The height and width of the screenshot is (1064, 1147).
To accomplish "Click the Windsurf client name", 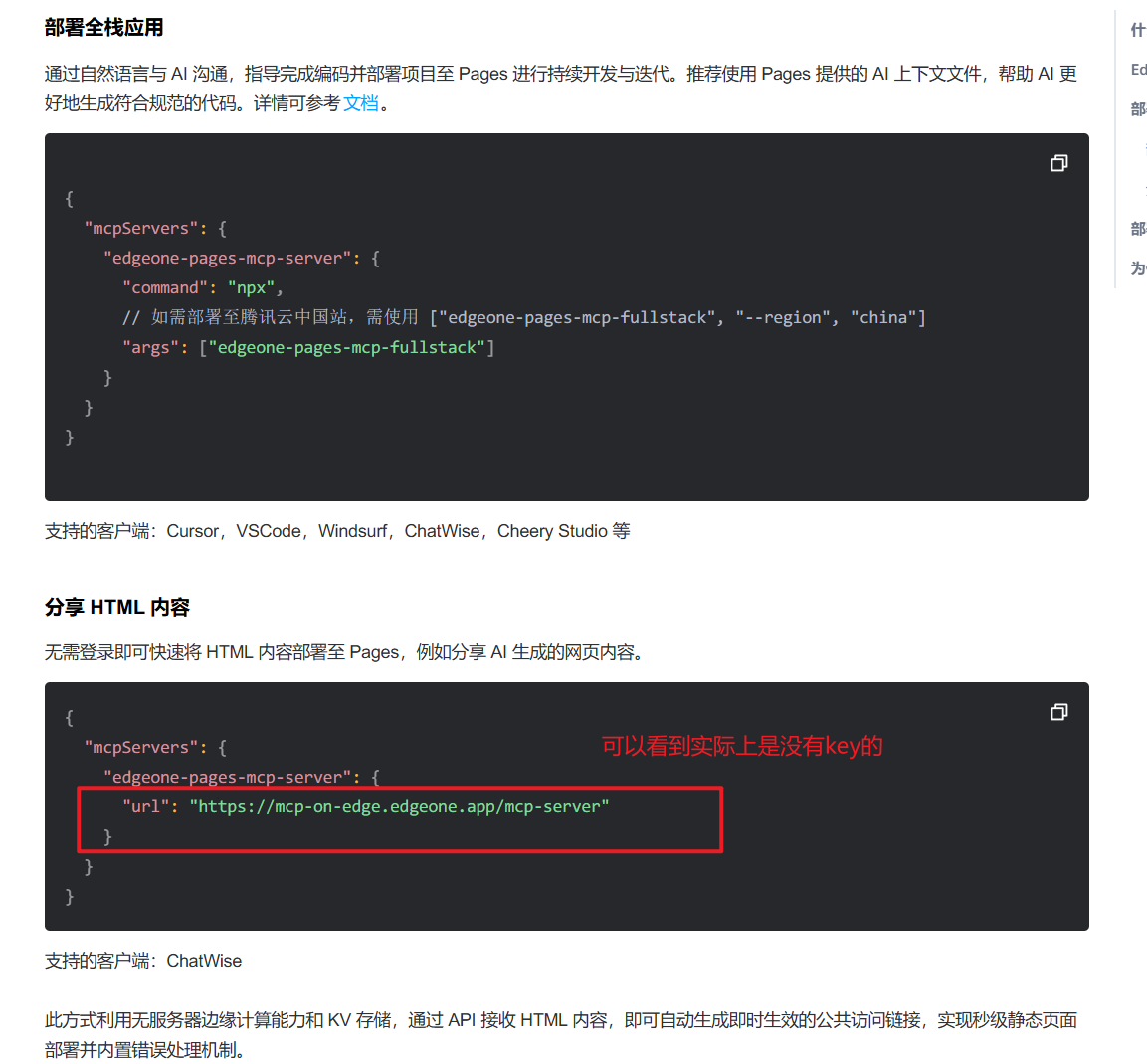I will point(352,531).
